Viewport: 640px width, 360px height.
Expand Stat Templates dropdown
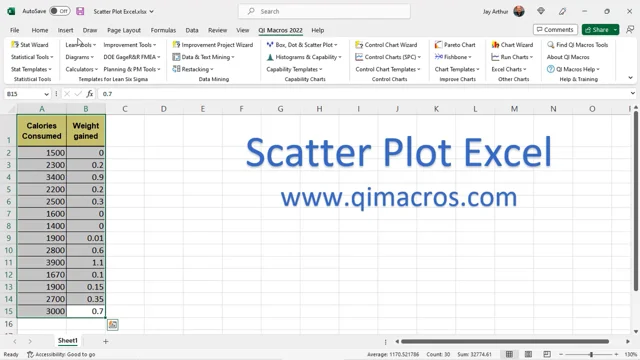tap(31, 69)
